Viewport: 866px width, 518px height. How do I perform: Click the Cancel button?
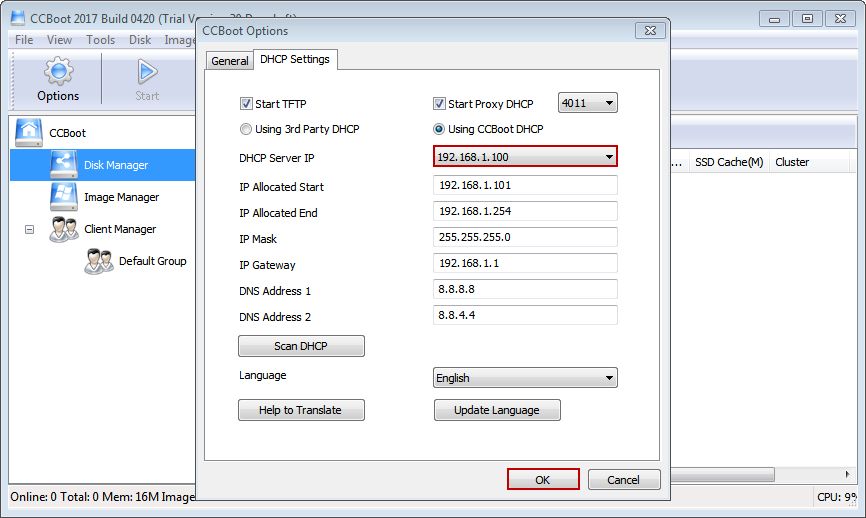[x=624, y=479]
